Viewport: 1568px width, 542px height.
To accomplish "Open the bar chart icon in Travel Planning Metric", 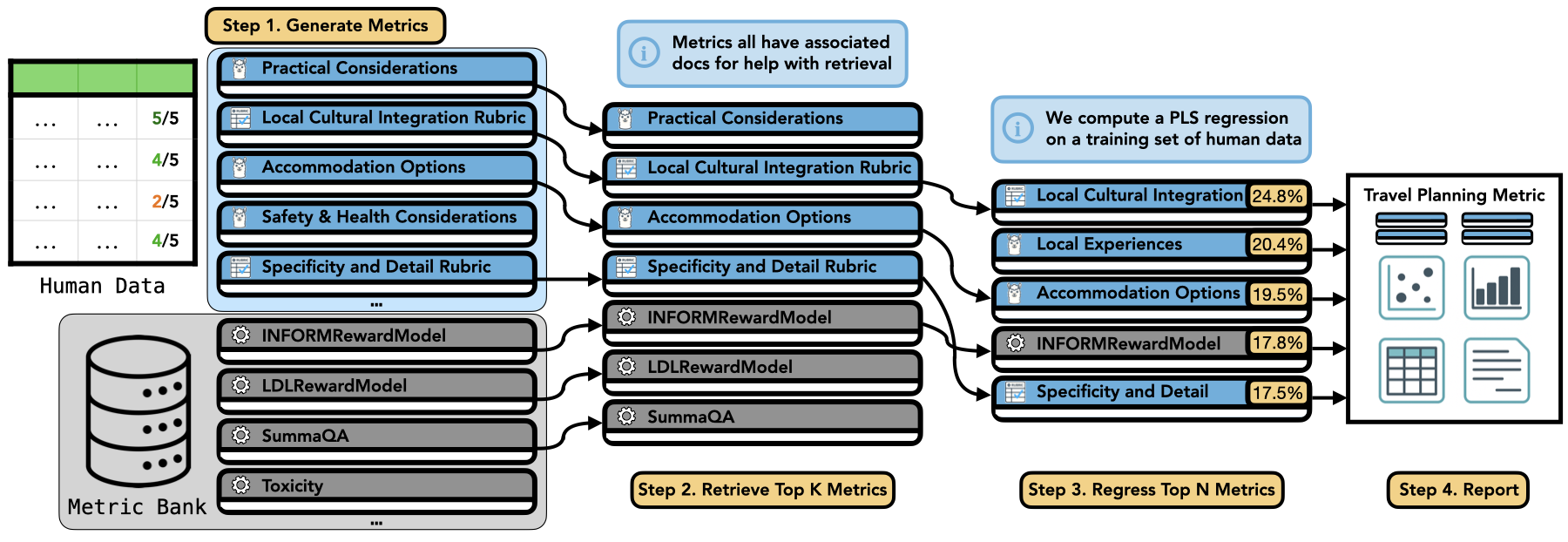I will [x=1497, y=288].
